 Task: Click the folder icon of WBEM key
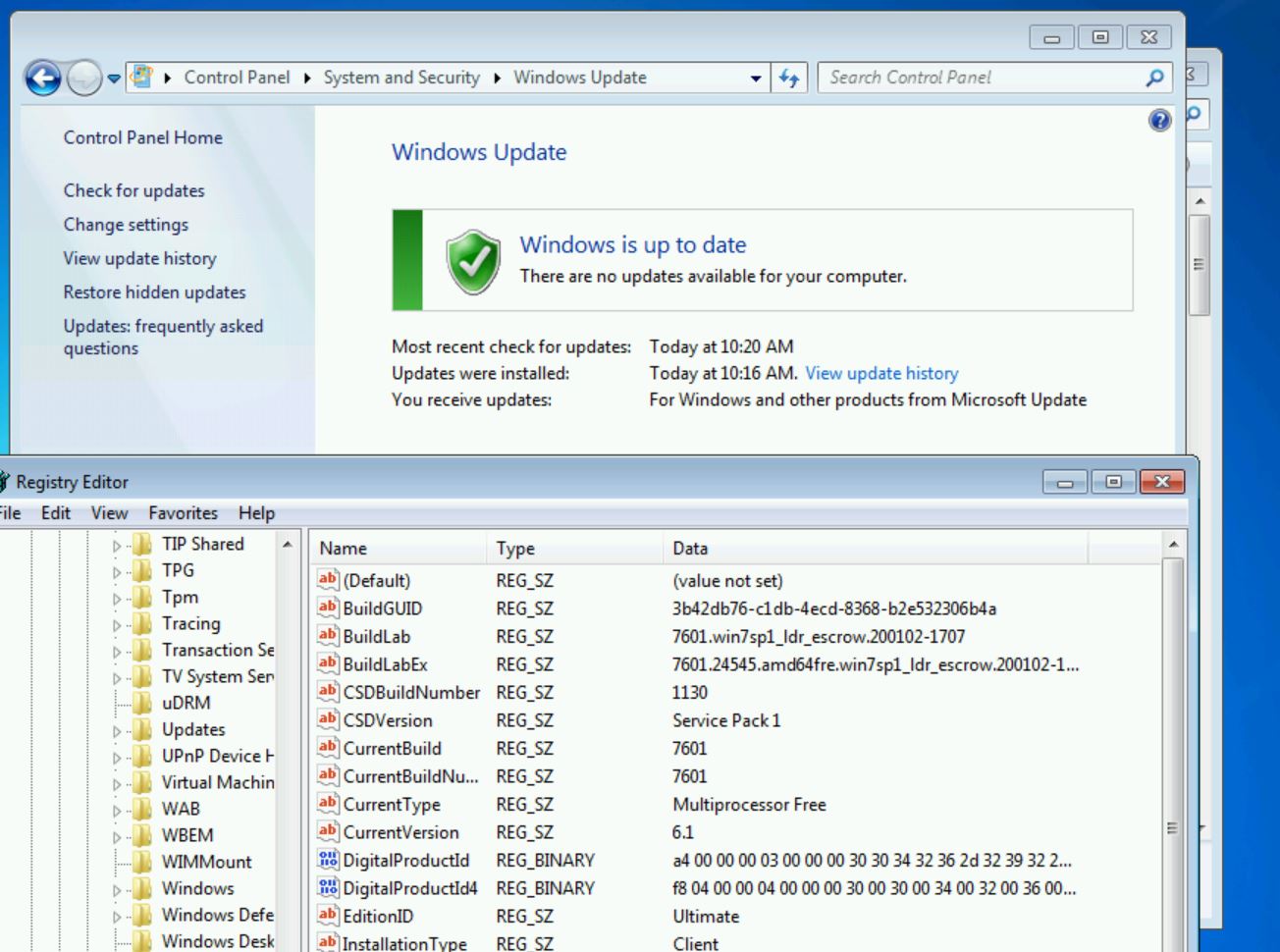(x=143, y=835)
